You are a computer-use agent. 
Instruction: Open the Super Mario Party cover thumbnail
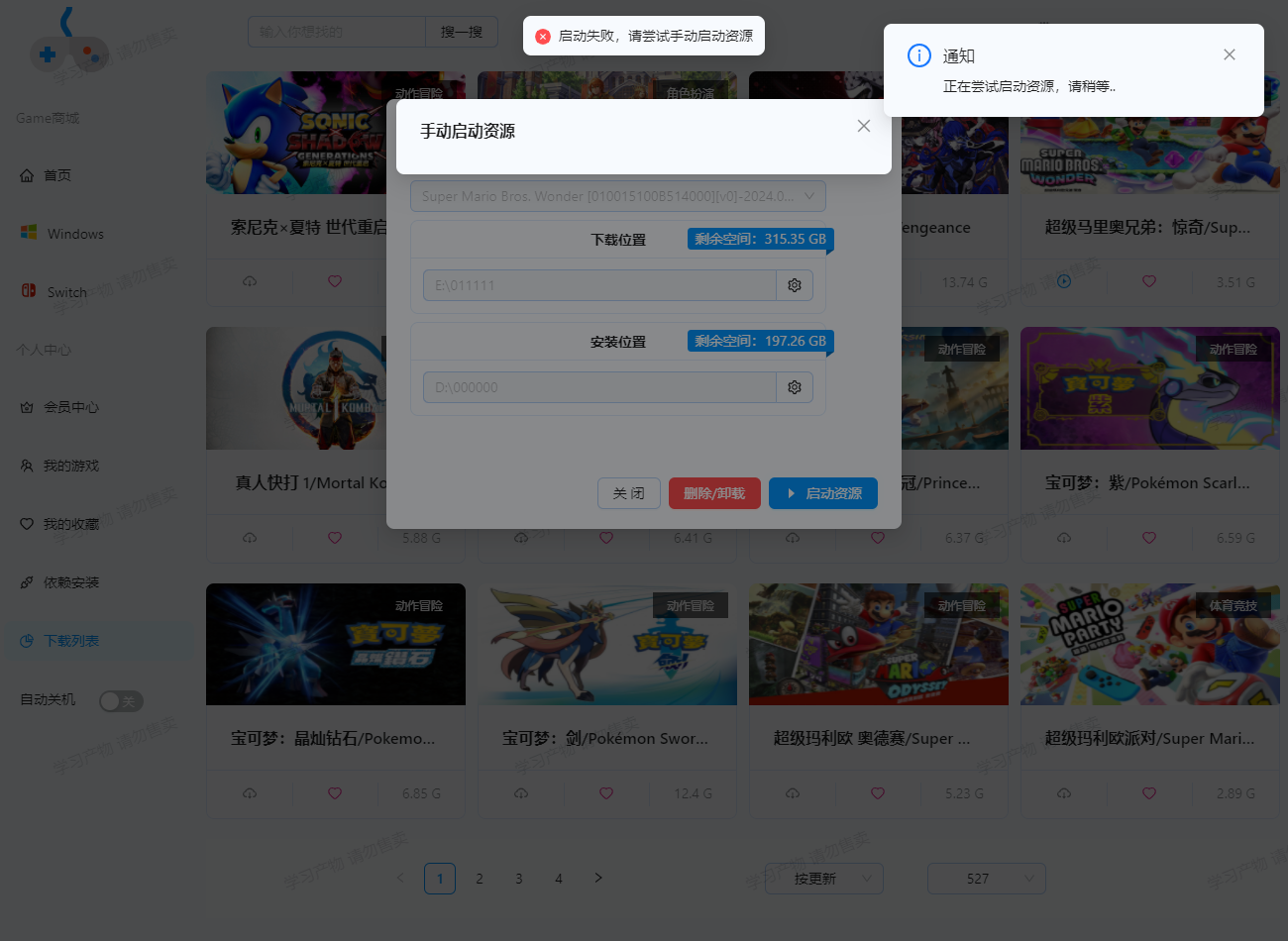click(1150, 644)
